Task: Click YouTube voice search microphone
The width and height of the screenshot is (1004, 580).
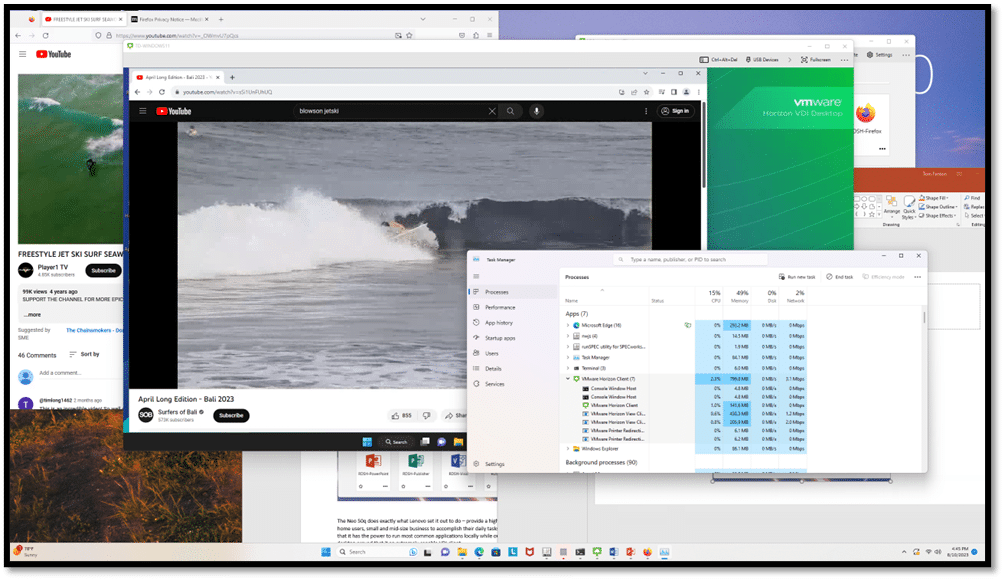Action: 537,111
